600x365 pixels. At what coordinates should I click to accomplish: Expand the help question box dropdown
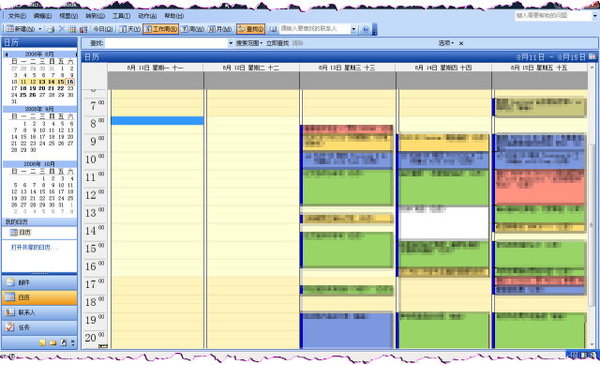(x=595, y=16)
